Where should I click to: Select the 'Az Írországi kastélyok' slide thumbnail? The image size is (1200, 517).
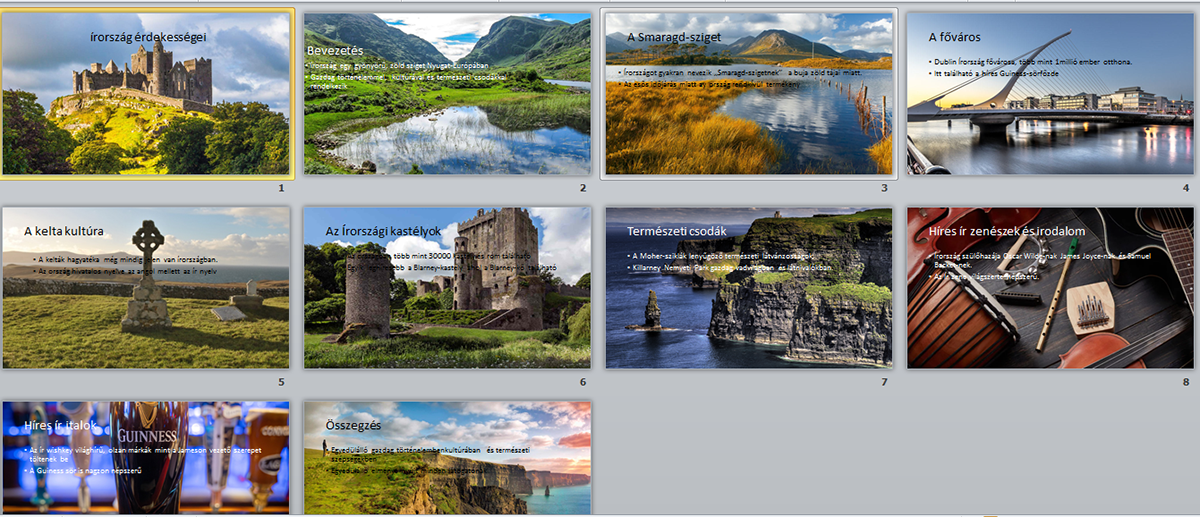tap(447, 288)
